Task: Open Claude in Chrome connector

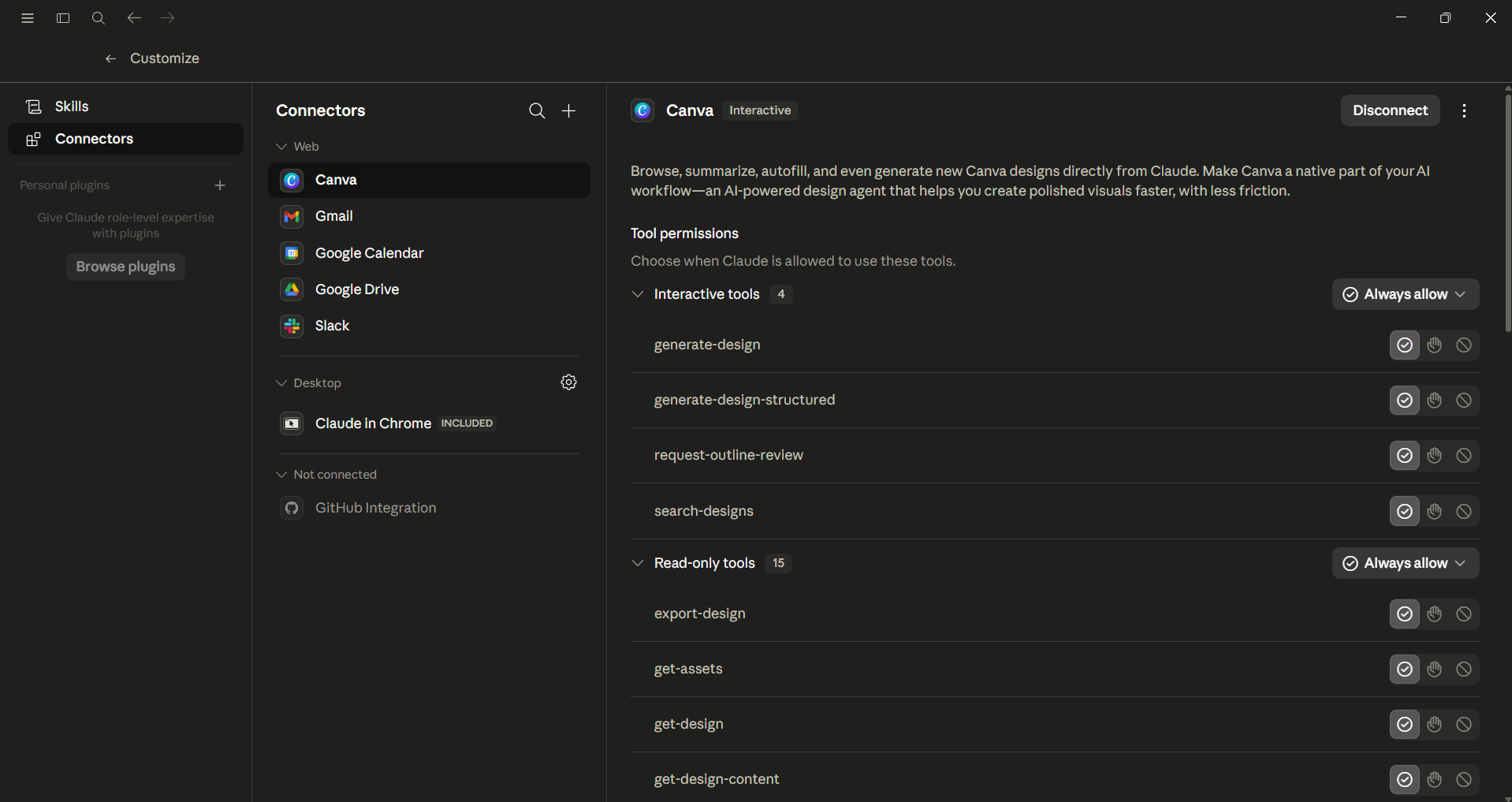Action: click(429, 423)
